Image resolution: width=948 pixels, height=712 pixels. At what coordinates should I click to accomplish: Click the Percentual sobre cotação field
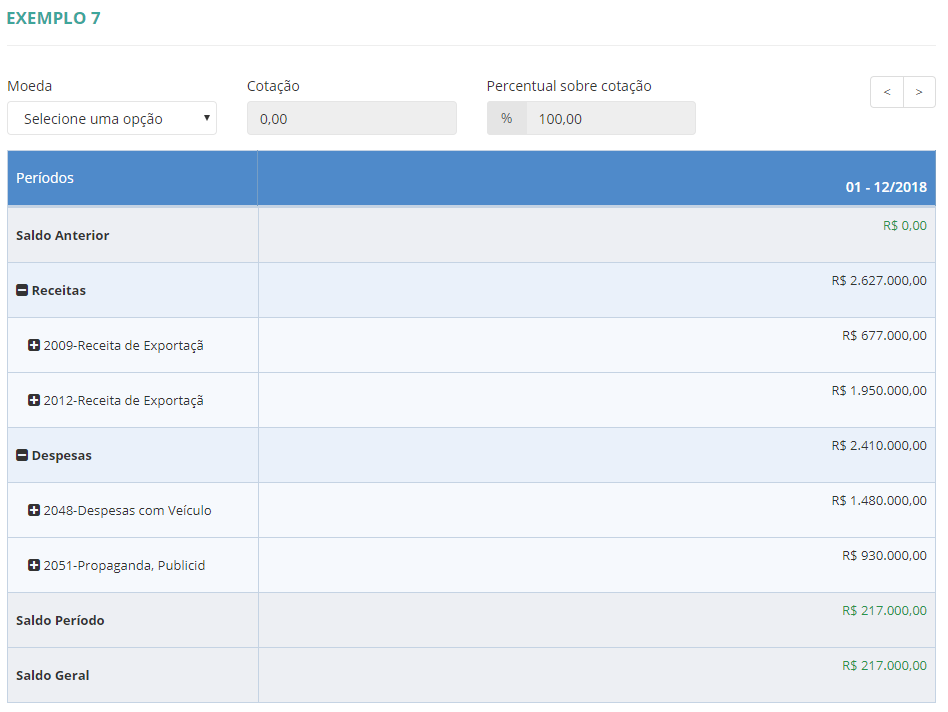click(611, 118)
